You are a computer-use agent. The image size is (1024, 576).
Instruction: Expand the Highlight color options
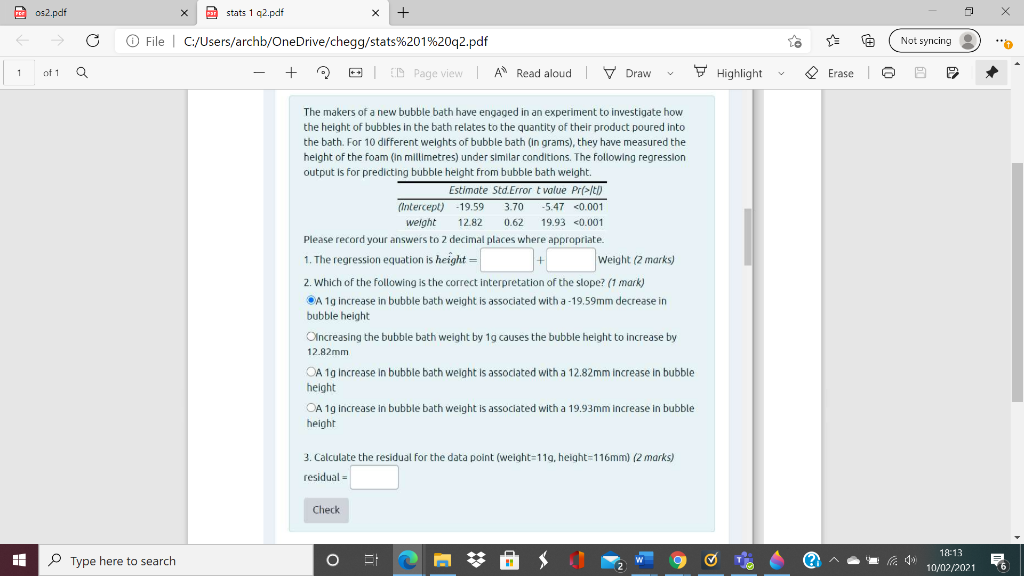(782, 72)
